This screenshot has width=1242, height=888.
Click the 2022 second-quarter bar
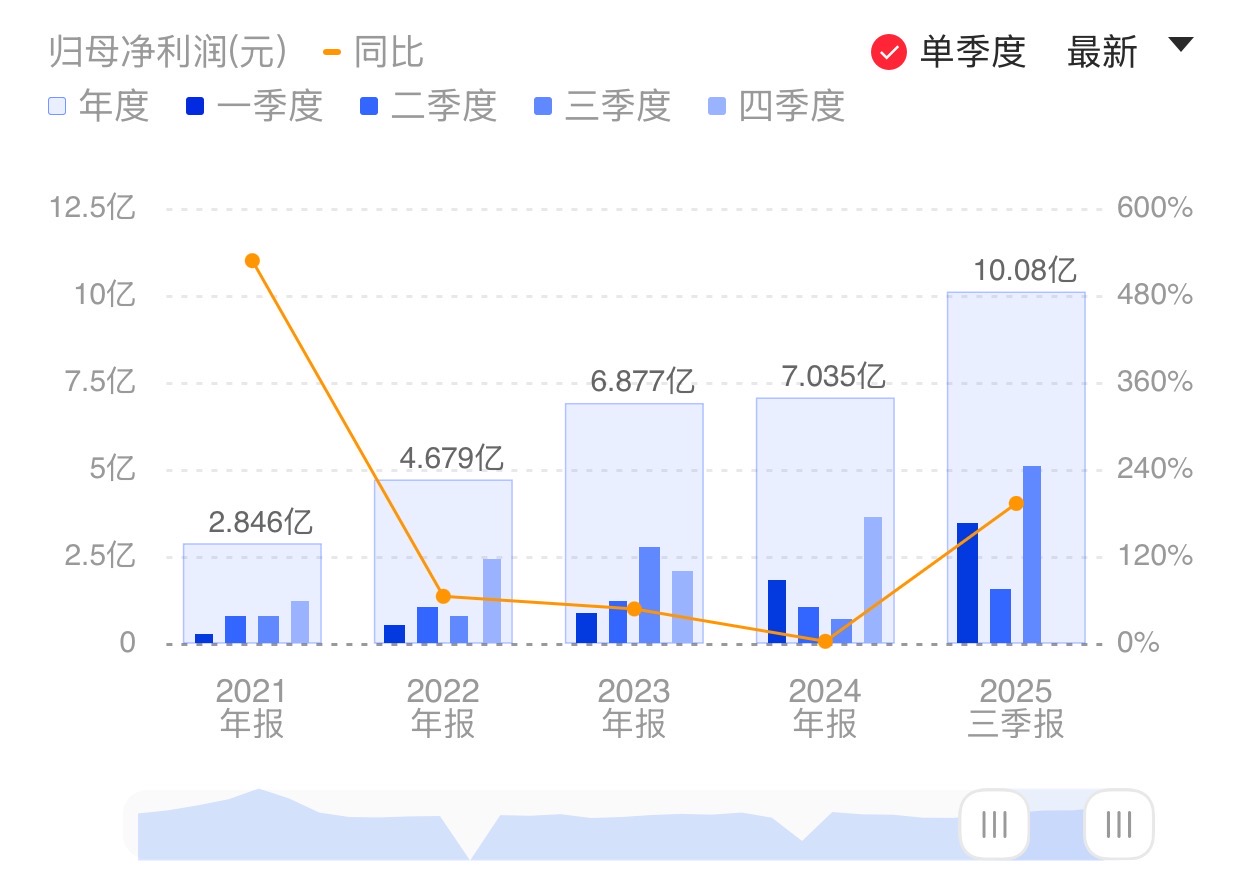coord(427,625)
